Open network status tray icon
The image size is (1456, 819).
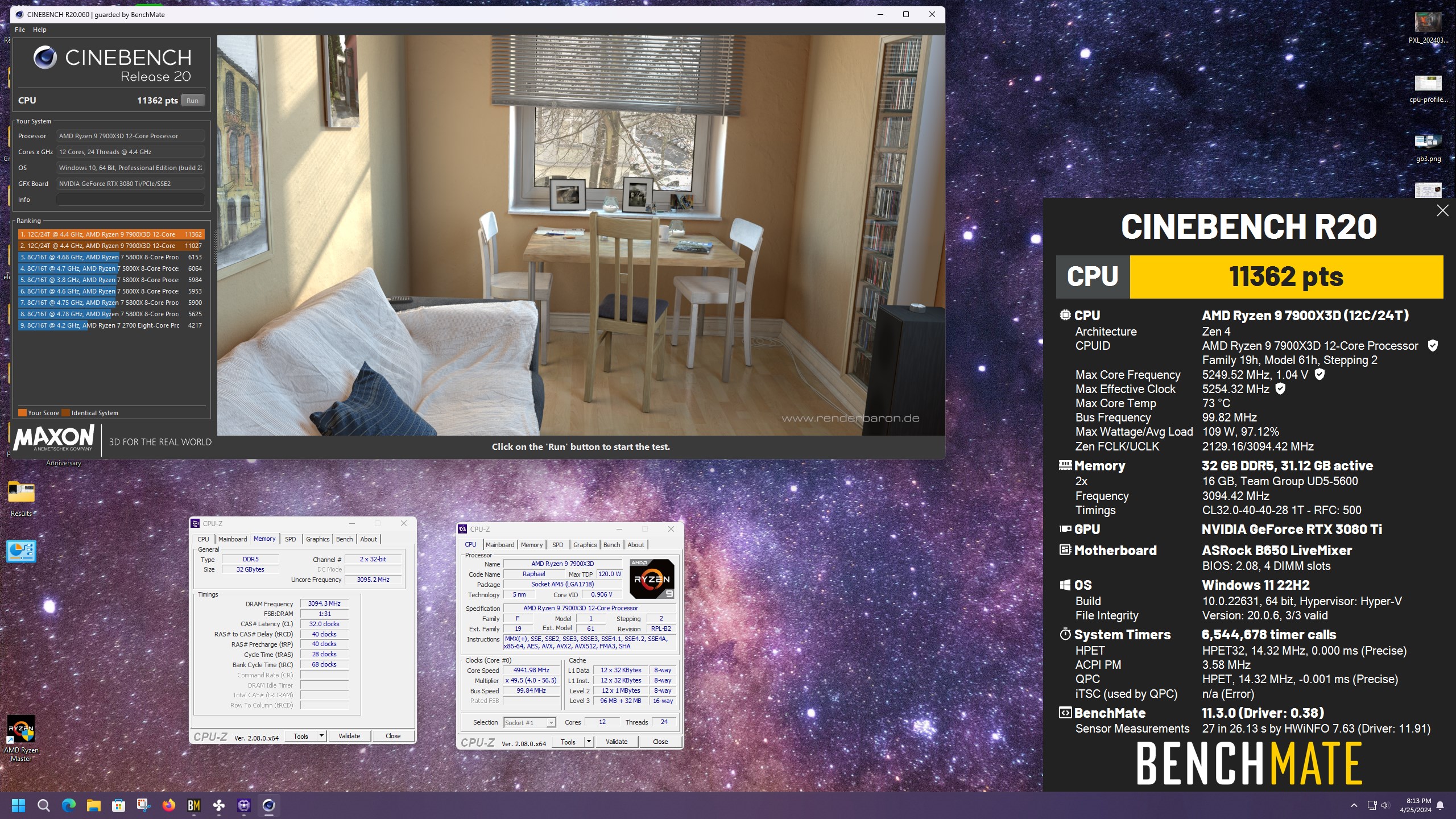point(1372,805)
